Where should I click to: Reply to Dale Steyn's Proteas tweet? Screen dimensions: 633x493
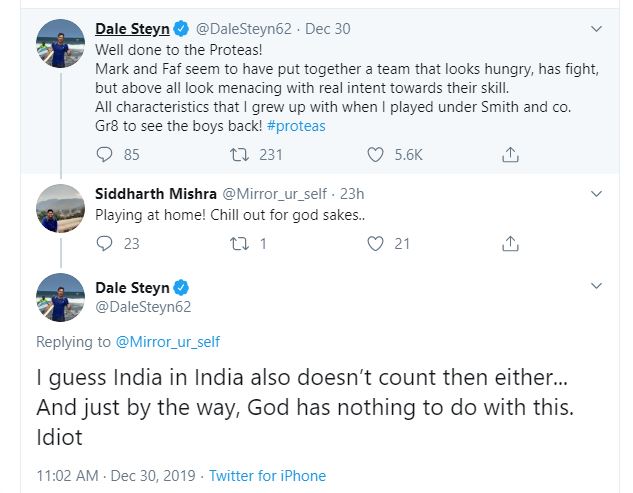pos(105,154)
